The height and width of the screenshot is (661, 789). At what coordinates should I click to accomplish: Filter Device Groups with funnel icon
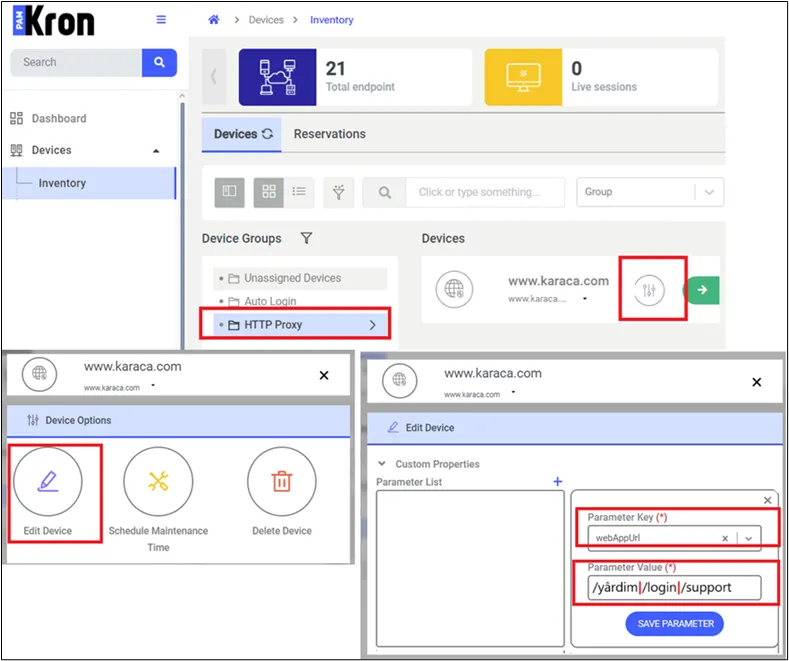point(306,238)
